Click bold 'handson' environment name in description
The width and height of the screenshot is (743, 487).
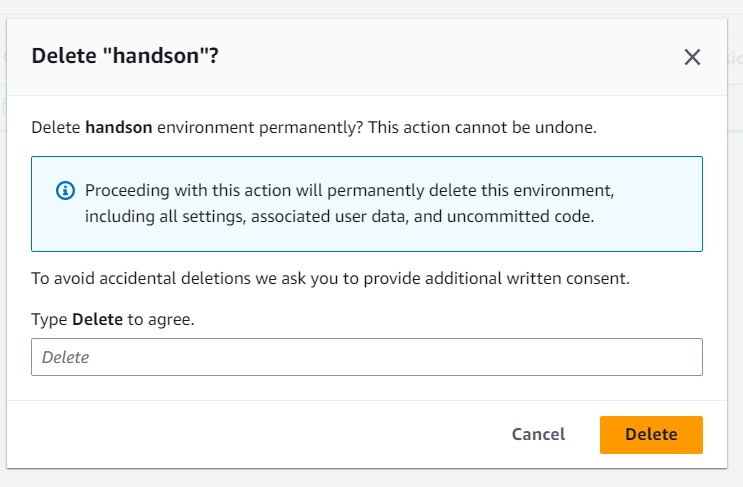coord(118,128)
